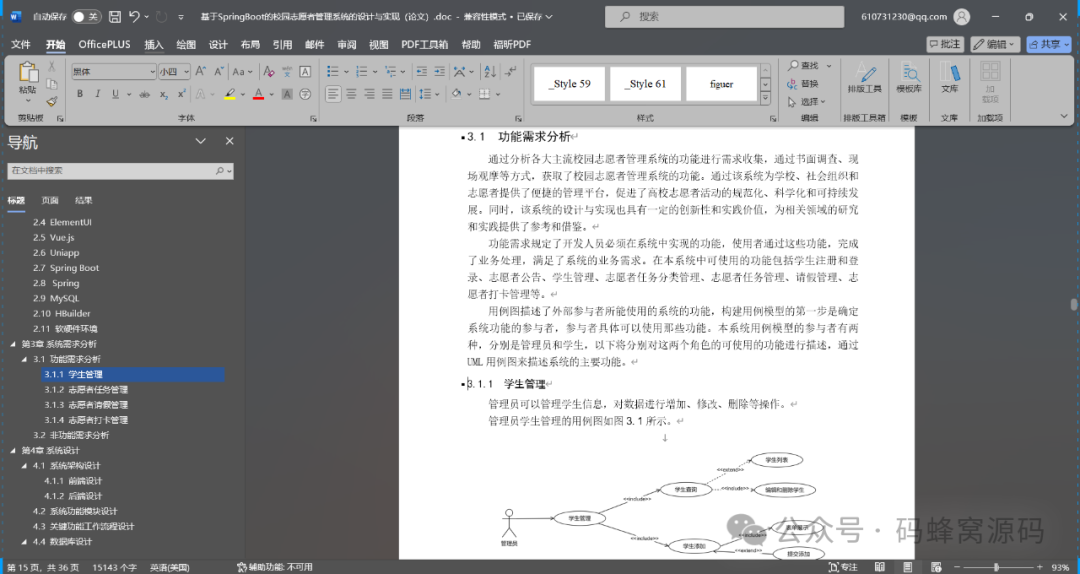
Task: Decrease paragraph indent
Action: [422, 71]
